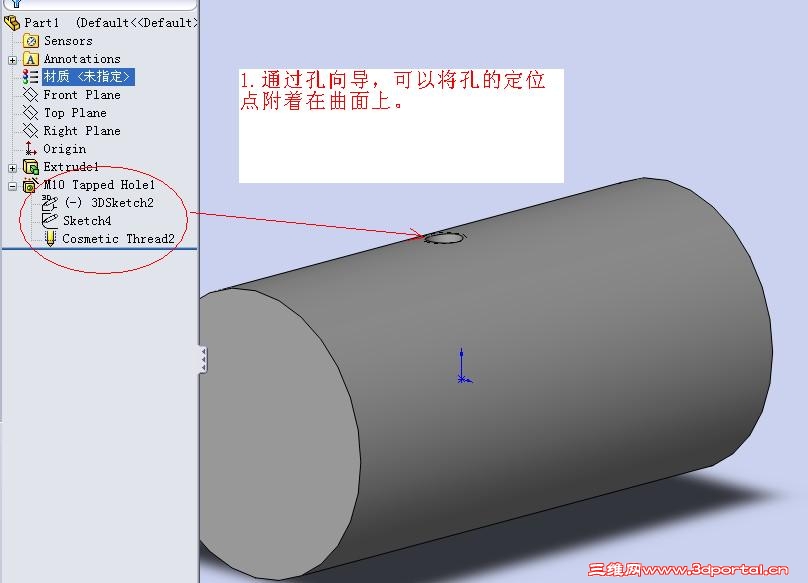Select (-) 3DSketch2 label
The image size is (808, 583).
pos(109,203)
